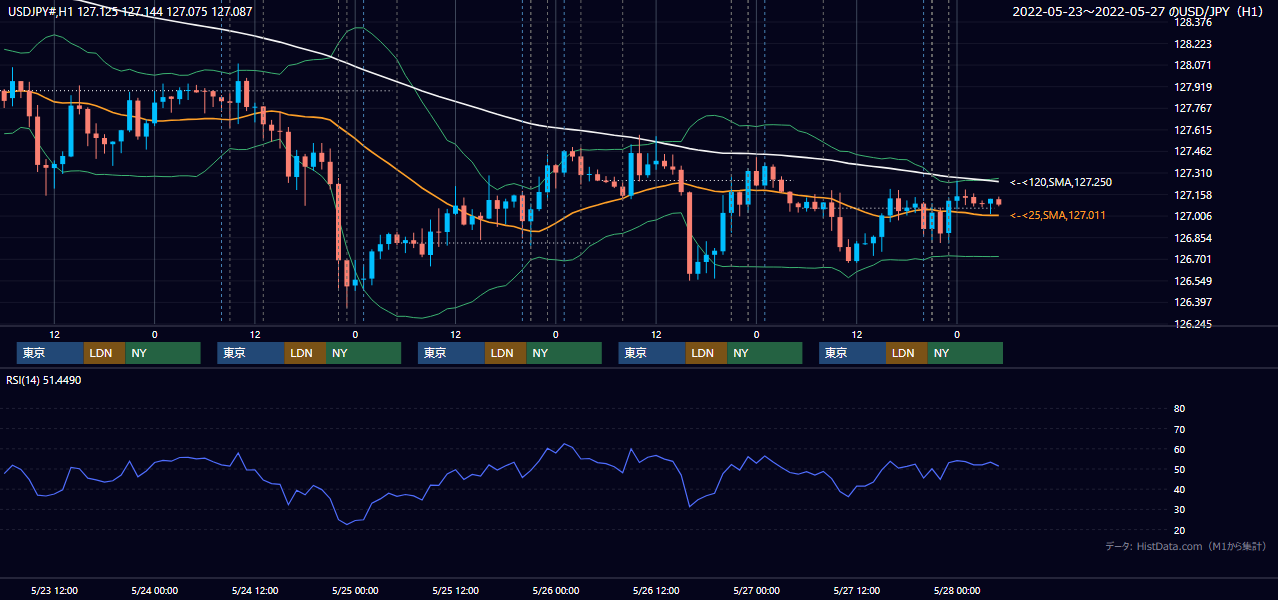Select the 5/28 00:00 date label
This screenshot has height=600, width=1278.
click(x=957, y=590)
